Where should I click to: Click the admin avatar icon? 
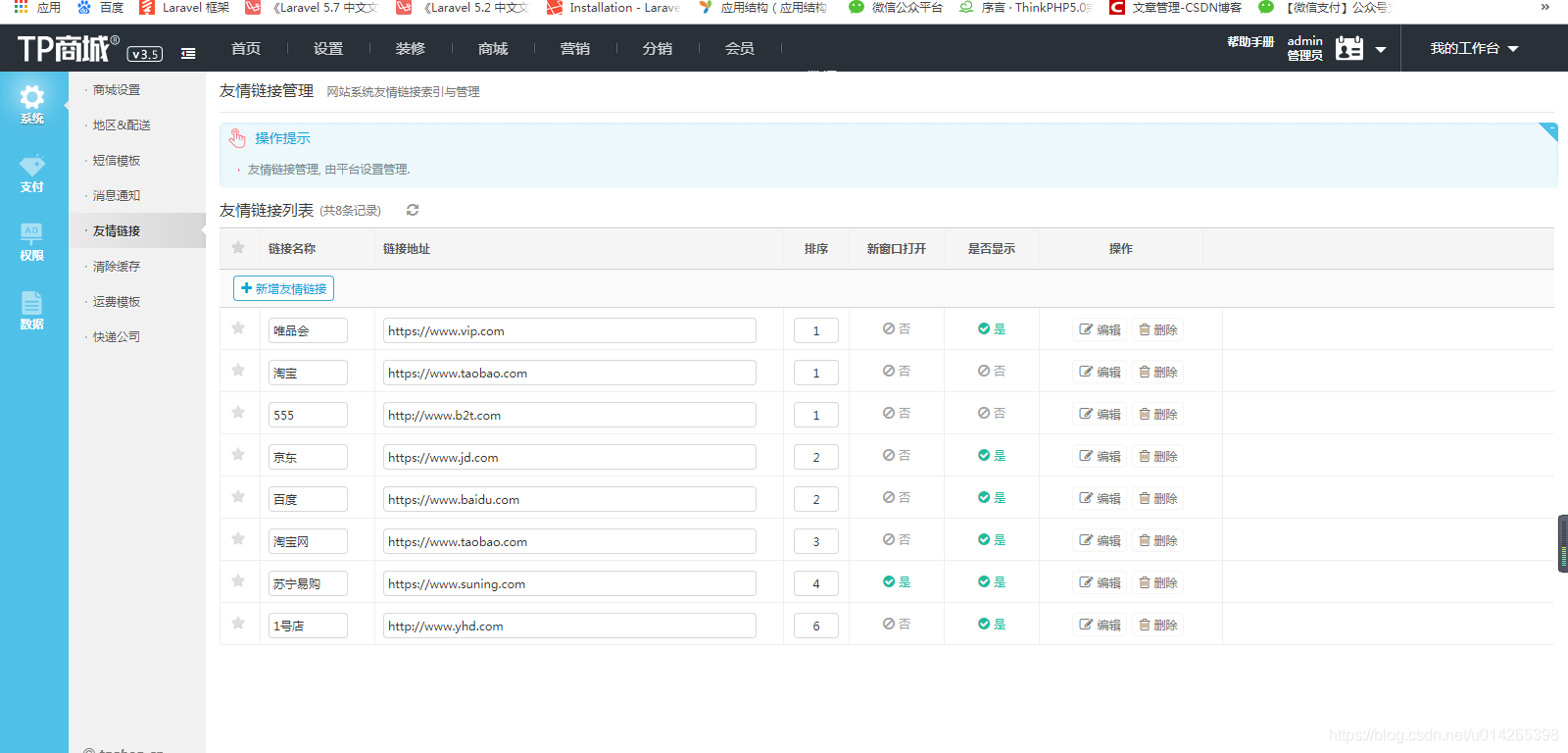pyautogui.click(x=1349, y=48)
